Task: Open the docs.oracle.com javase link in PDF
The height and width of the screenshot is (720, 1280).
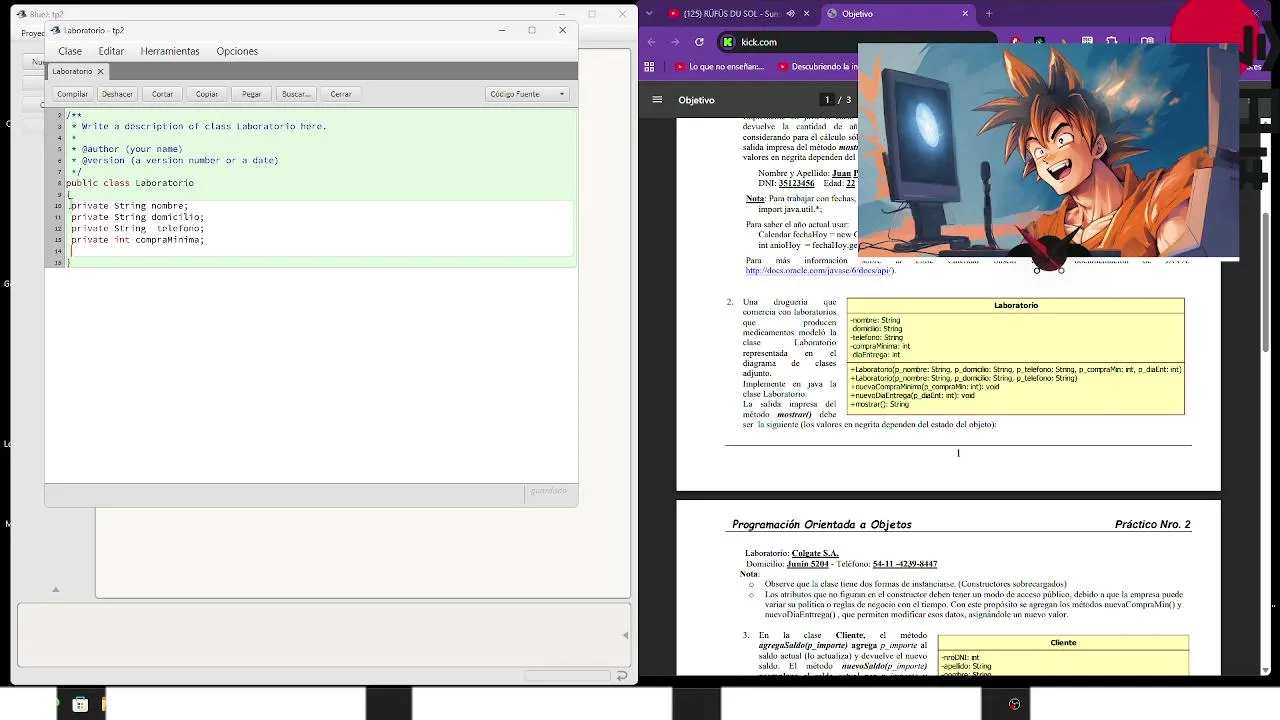Action: 819,271
